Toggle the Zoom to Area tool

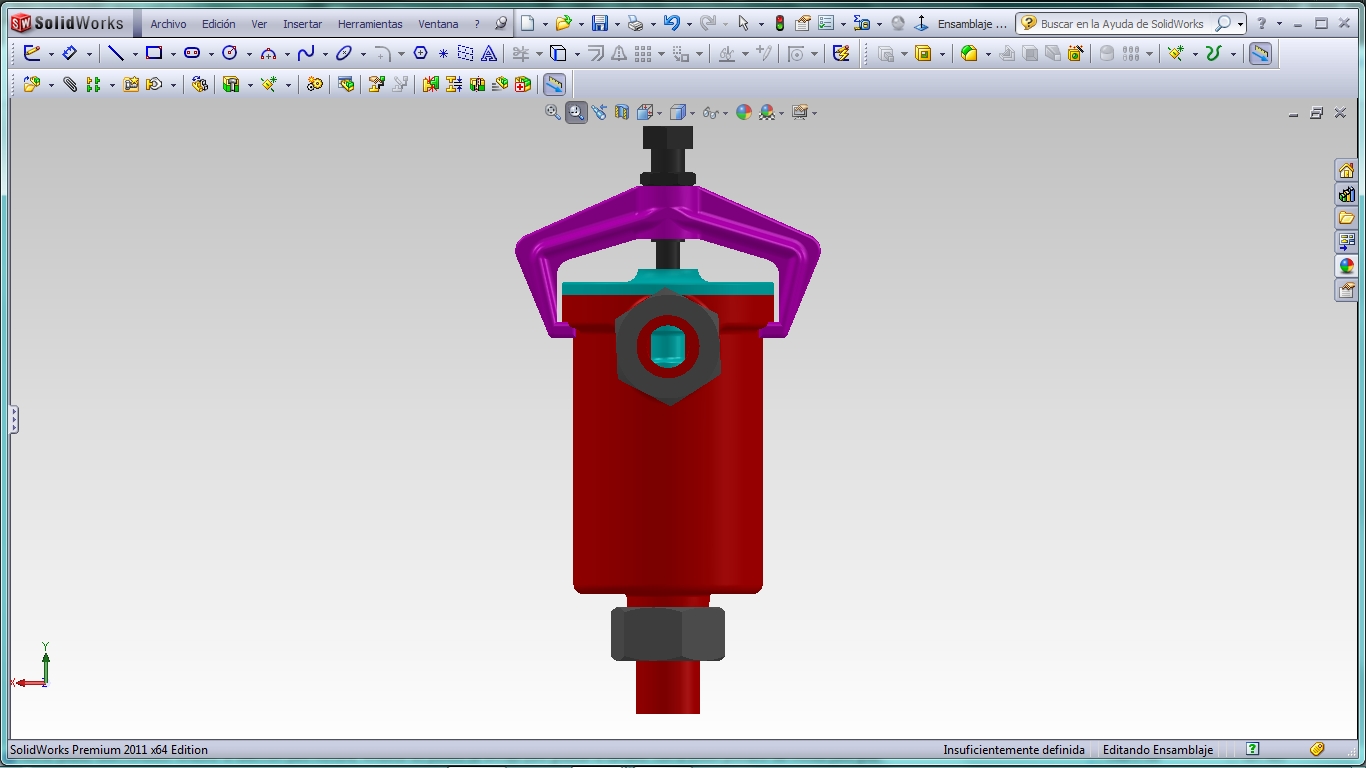tap(576, 112)
